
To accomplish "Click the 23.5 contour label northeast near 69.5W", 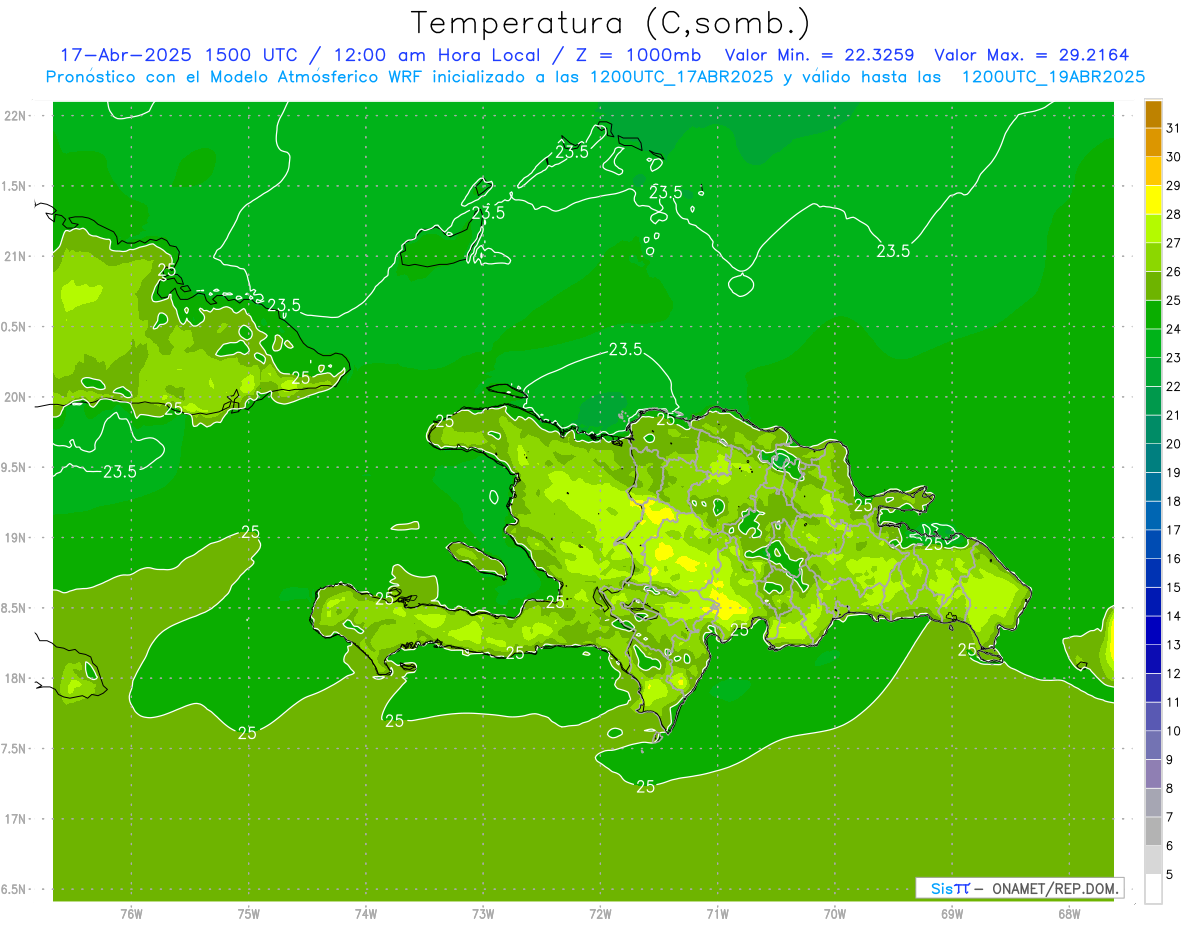I will [893, 251].
